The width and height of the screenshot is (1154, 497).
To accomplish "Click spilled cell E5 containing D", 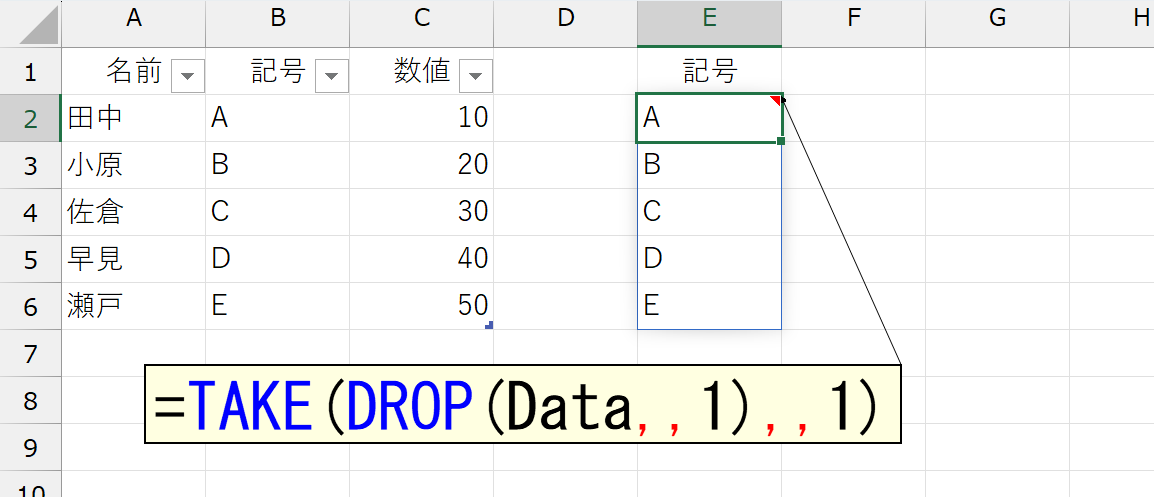I will [709, 260].
